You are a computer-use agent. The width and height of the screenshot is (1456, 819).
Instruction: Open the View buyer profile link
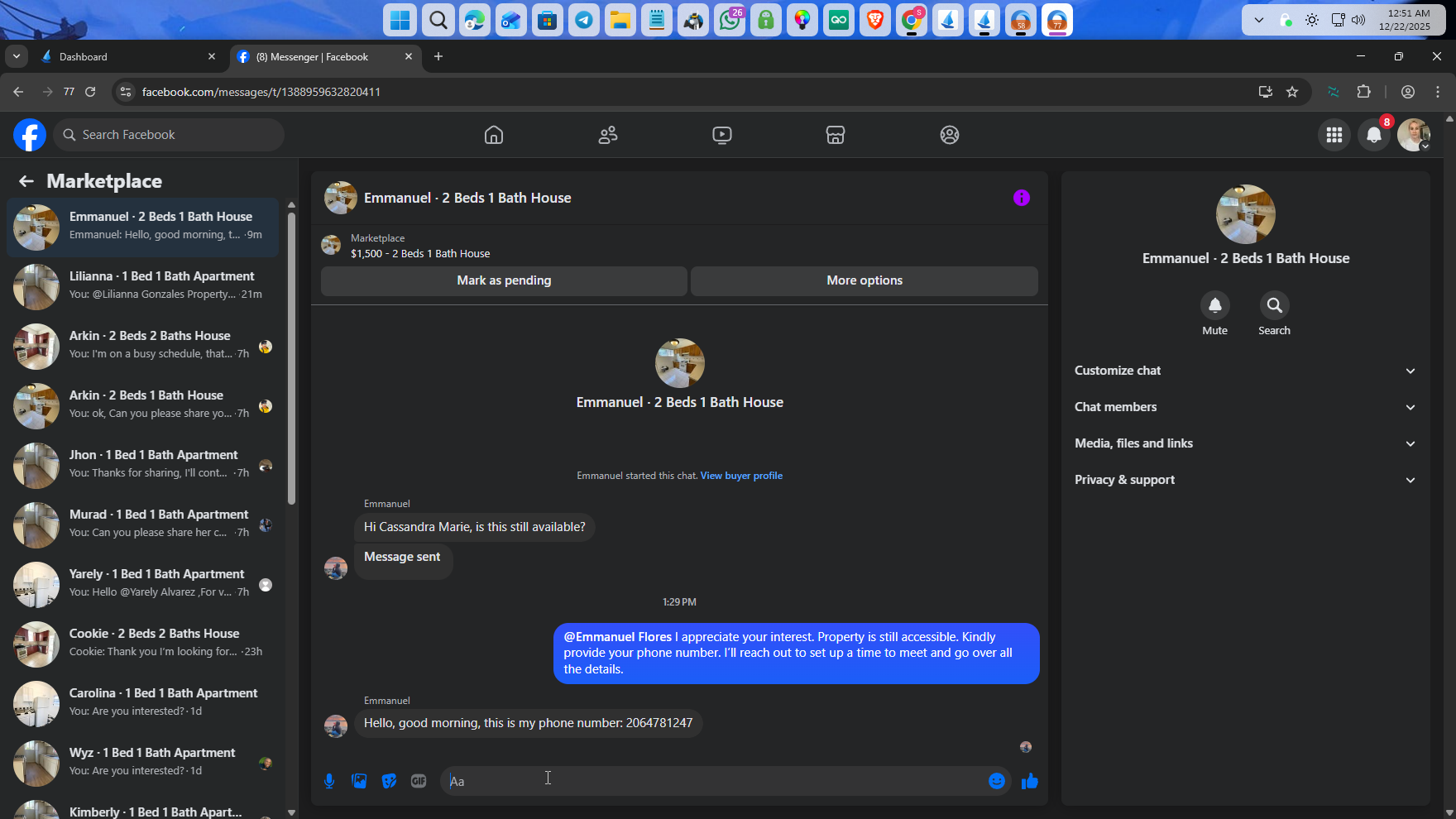point(741,476)
